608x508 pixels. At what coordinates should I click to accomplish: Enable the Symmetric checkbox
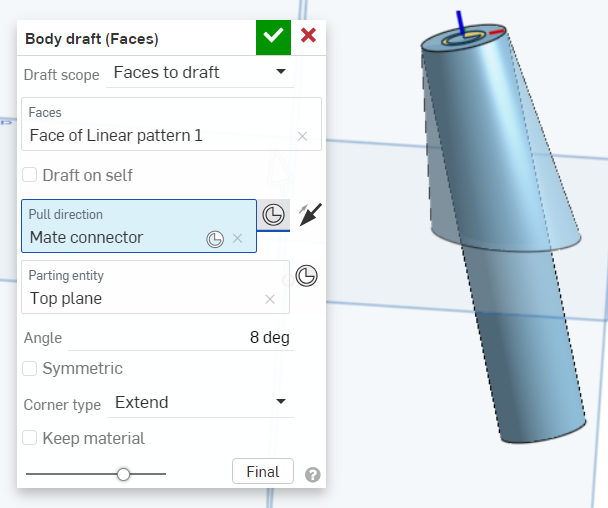click(x=29, y=368)
